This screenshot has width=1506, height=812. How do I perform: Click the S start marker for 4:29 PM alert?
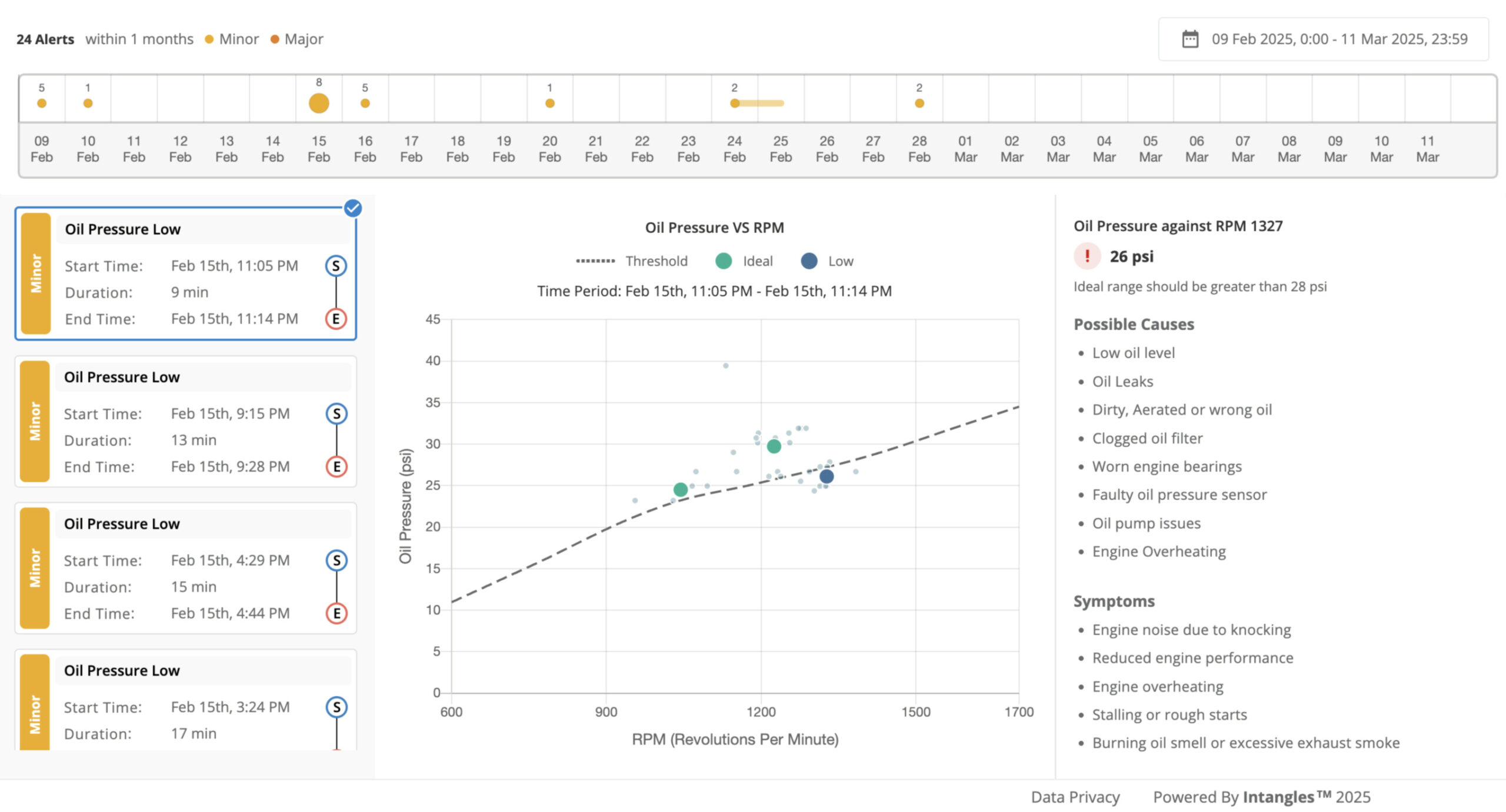[336, 560]
